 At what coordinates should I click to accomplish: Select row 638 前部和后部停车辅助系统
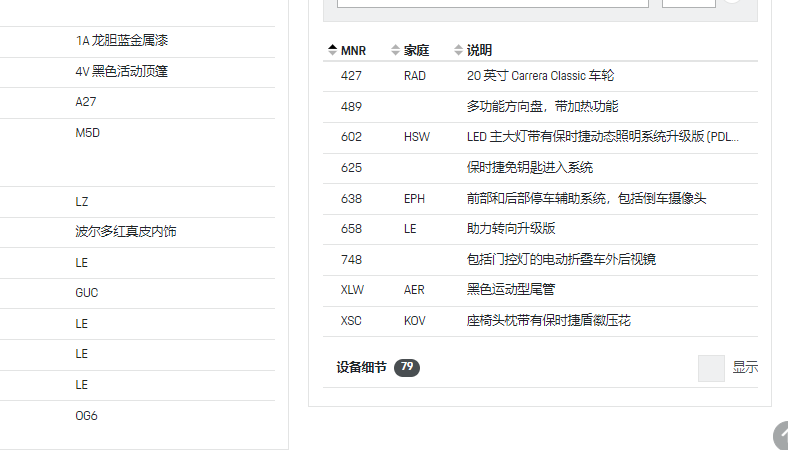point(540,199)
